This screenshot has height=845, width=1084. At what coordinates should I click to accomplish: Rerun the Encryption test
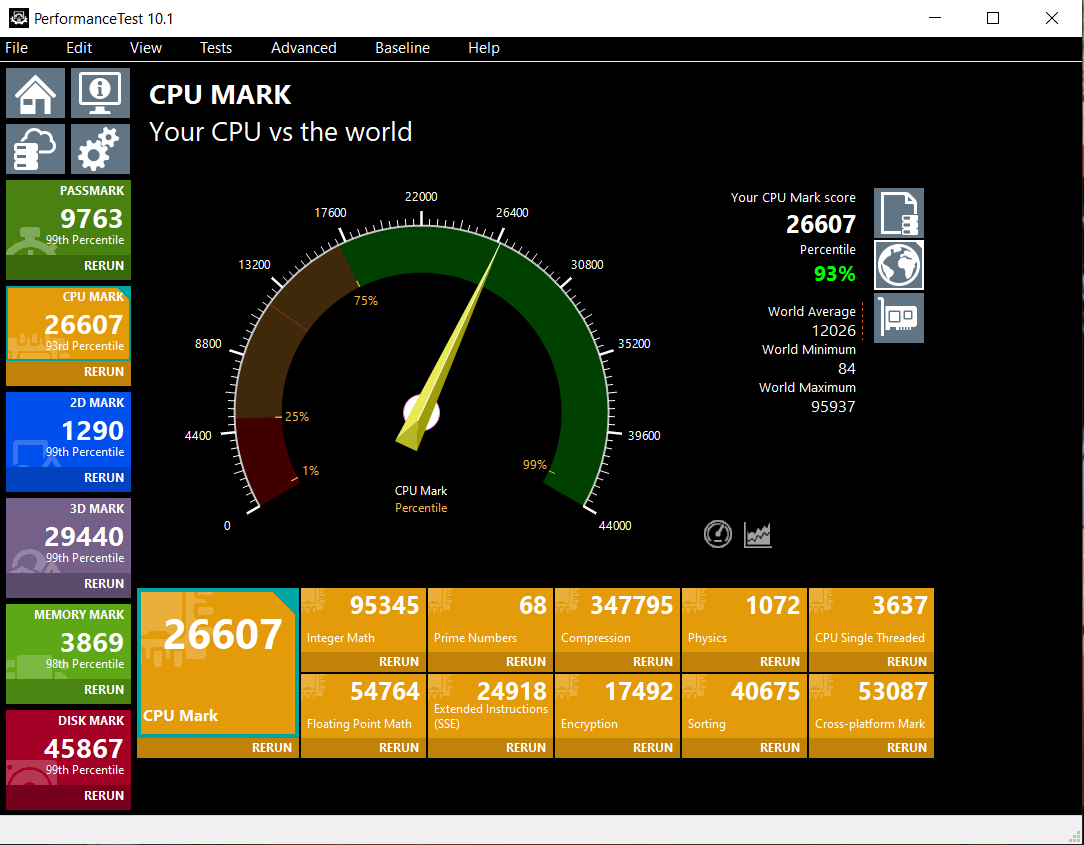(652, 747)
